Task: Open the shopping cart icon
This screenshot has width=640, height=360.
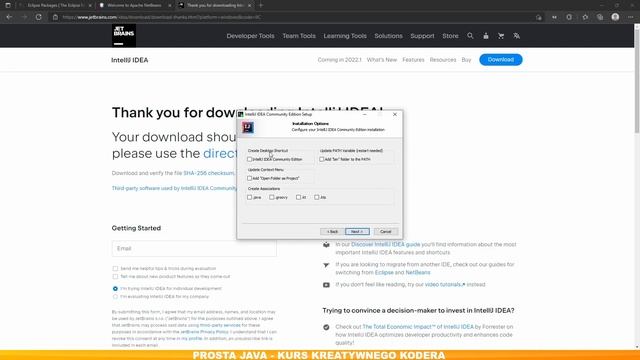Action: click(x=501, y=36)
